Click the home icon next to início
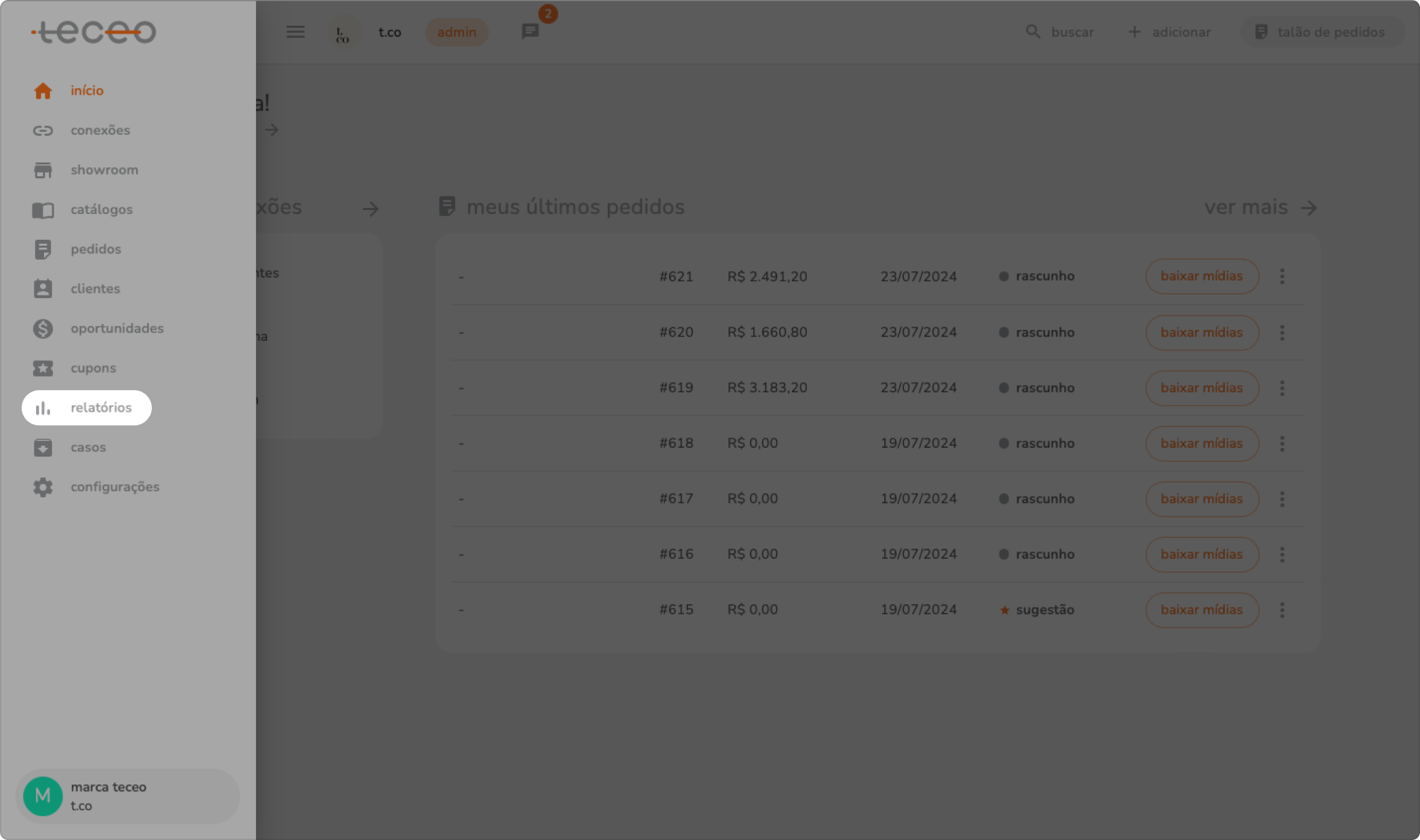Viewport: 1420px width, 840px height. click(43, 91)
